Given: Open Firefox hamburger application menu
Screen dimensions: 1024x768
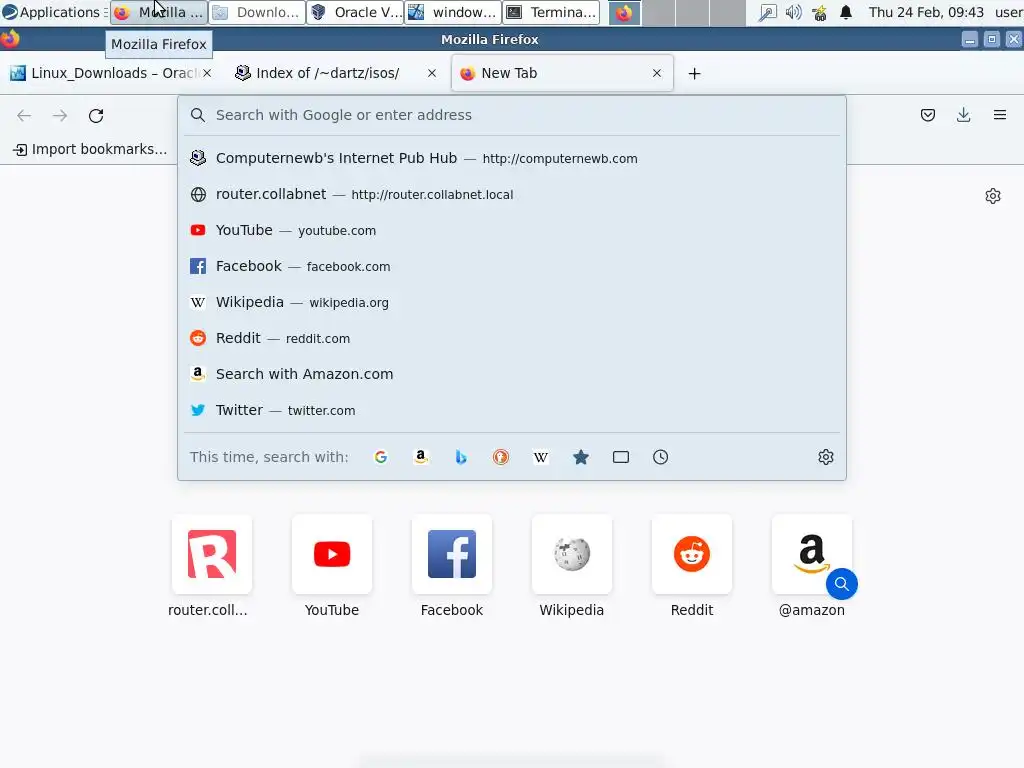Looking at the screenshot, I should tap(1000, 116).
